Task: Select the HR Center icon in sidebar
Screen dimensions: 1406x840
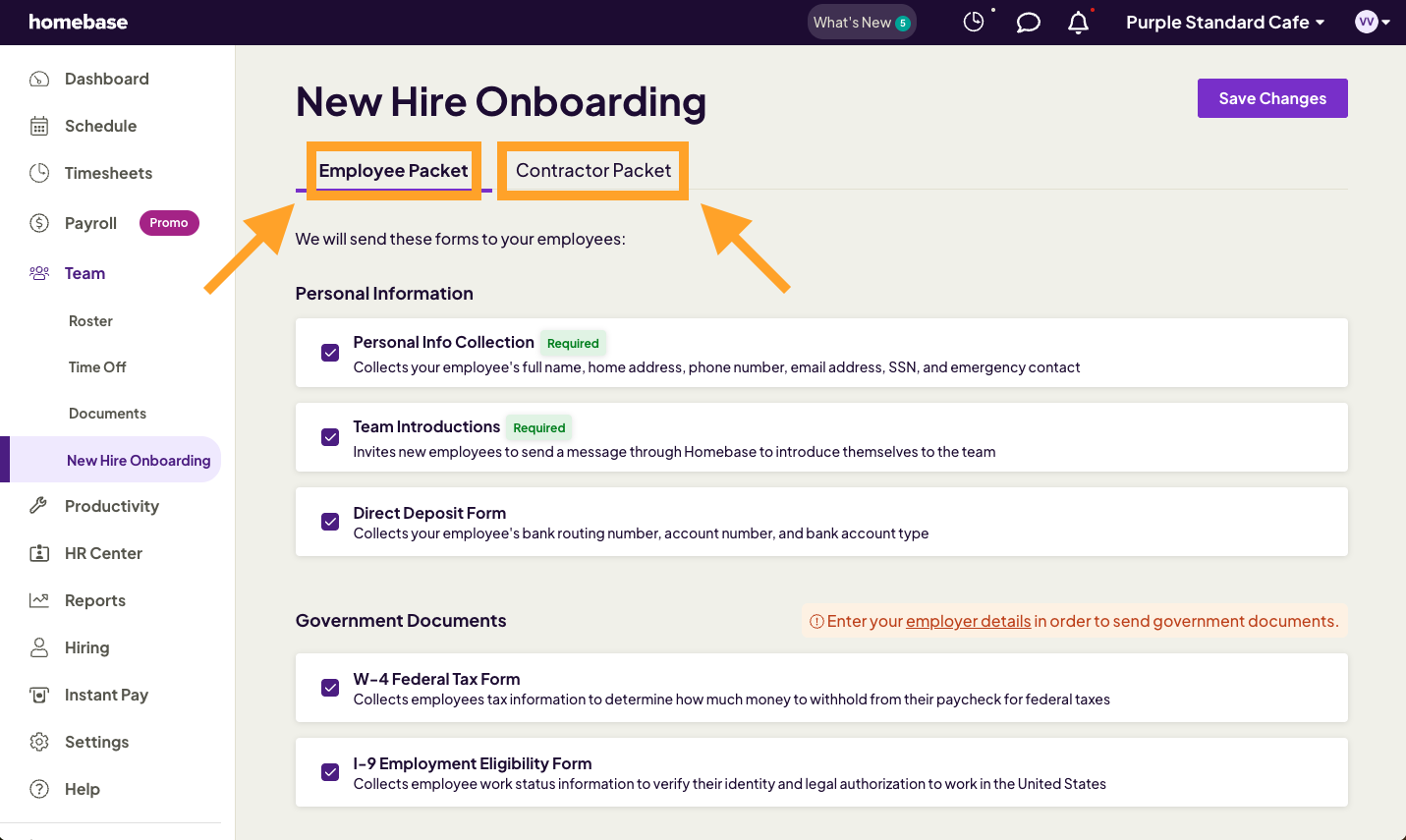Action: (x=40, y=552)
